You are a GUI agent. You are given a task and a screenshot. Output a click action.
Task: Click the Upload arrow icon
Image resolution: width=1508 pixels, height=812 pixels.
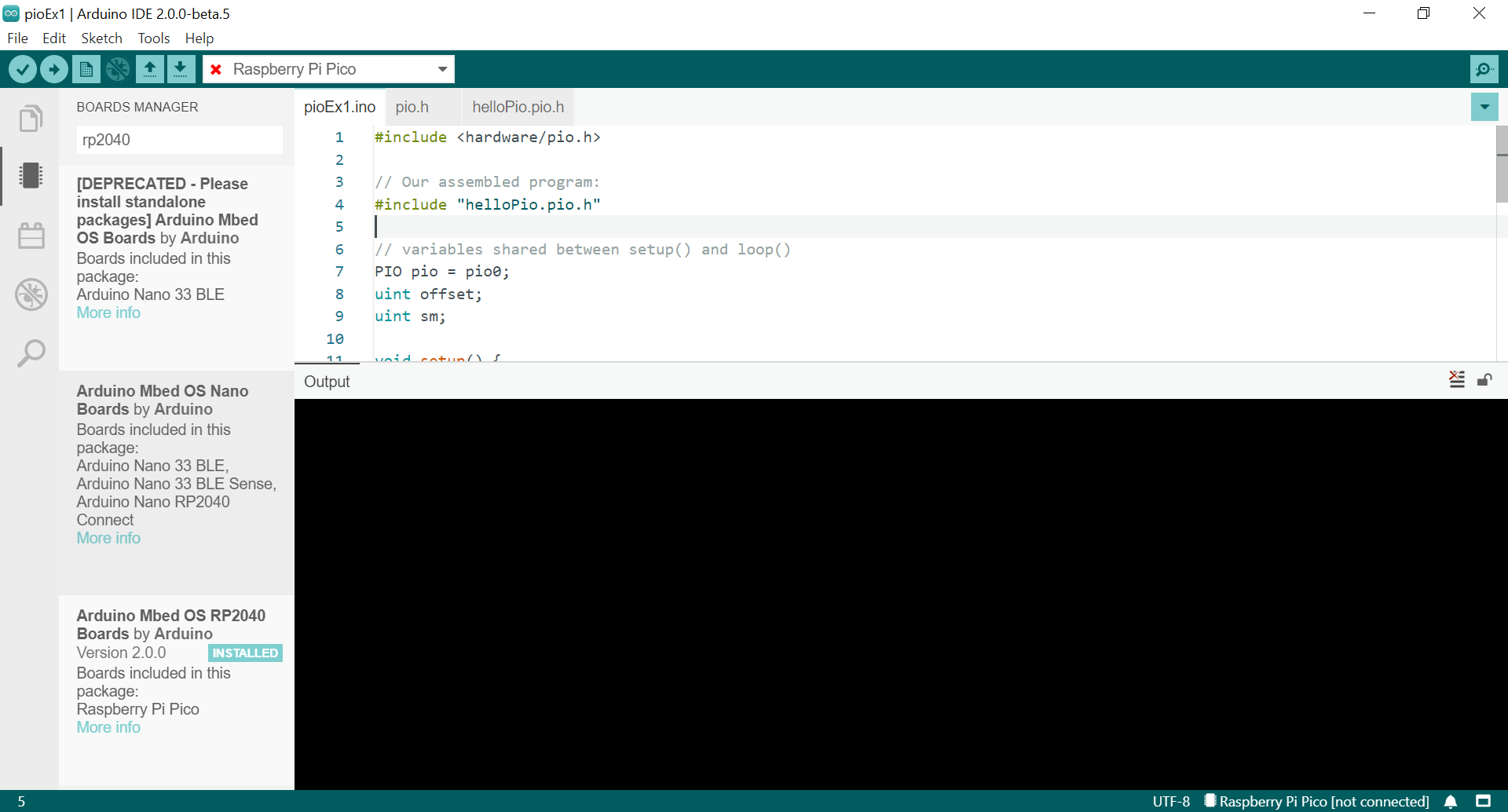click(x=53, y=69)
